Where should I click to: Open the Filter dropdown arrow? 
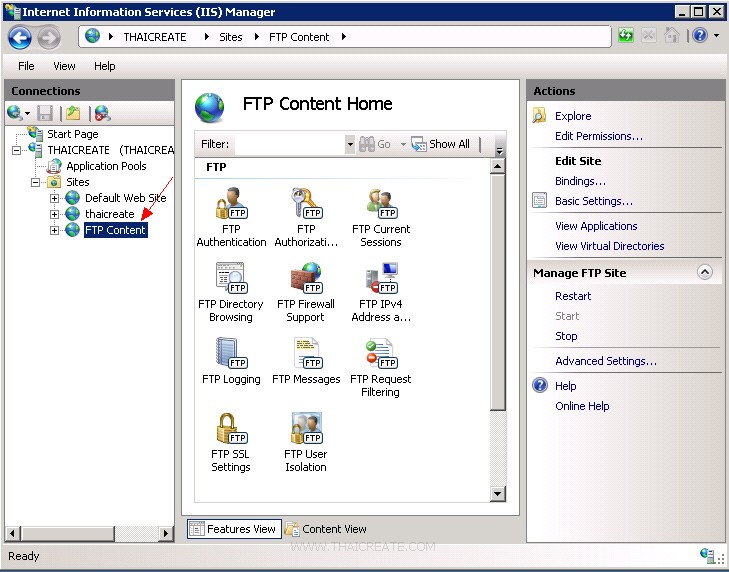coord(350,144)
